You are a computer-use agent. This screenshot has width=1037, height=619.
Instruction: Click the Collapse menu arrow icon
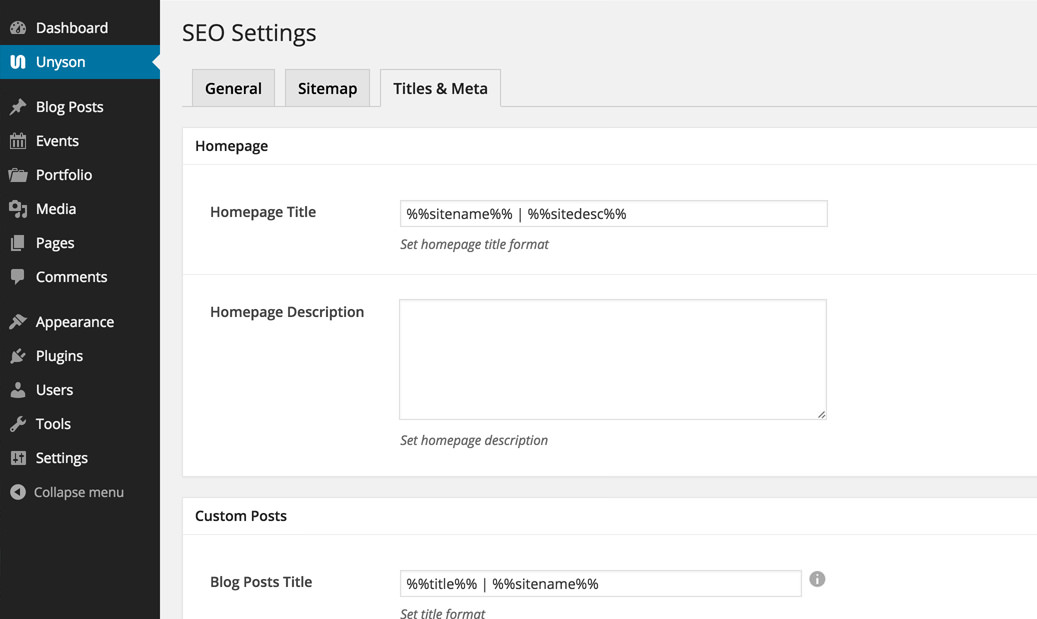18,492
